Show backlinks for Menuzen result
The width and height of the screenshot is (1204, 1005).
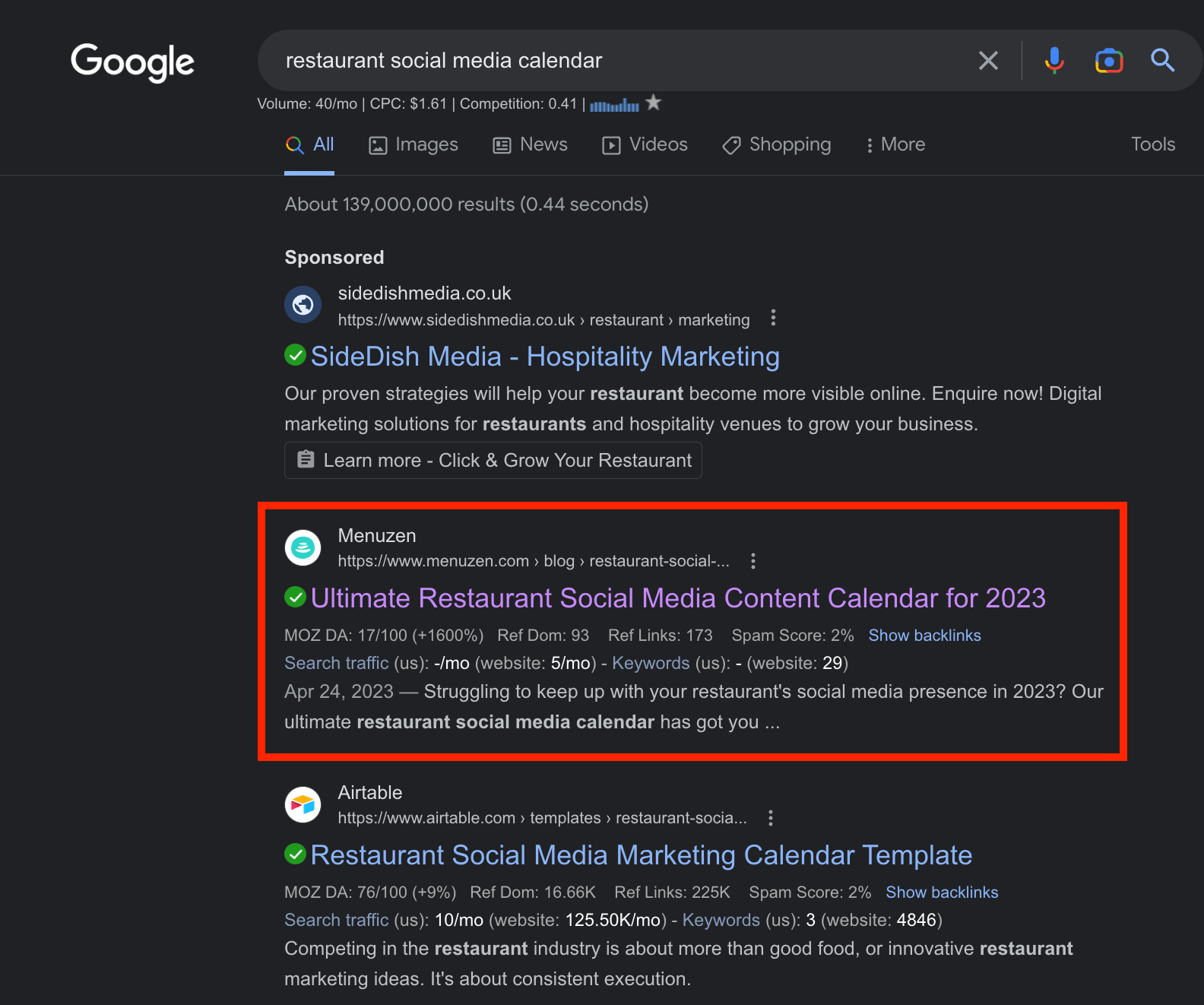pos(924,636)
